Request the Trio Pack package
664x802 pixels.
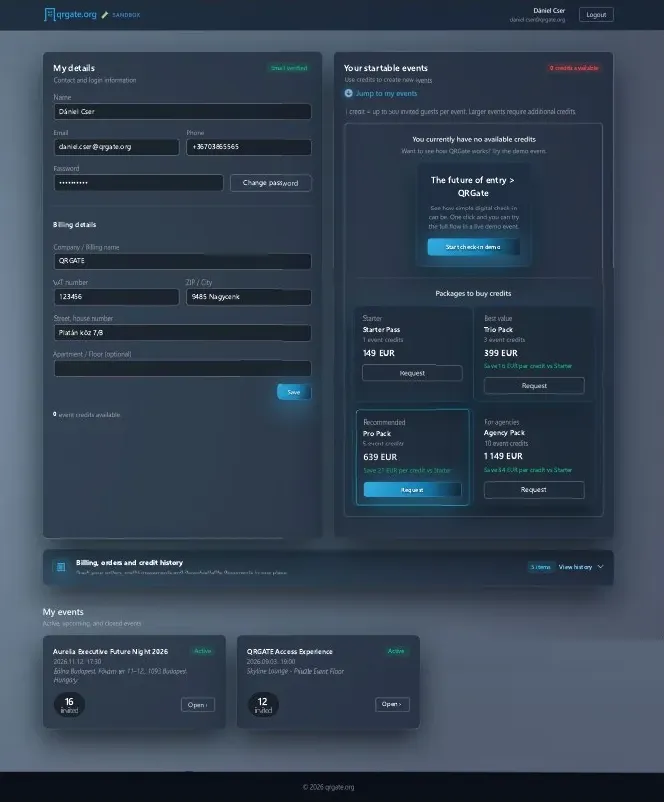click(x=534, y=386)
